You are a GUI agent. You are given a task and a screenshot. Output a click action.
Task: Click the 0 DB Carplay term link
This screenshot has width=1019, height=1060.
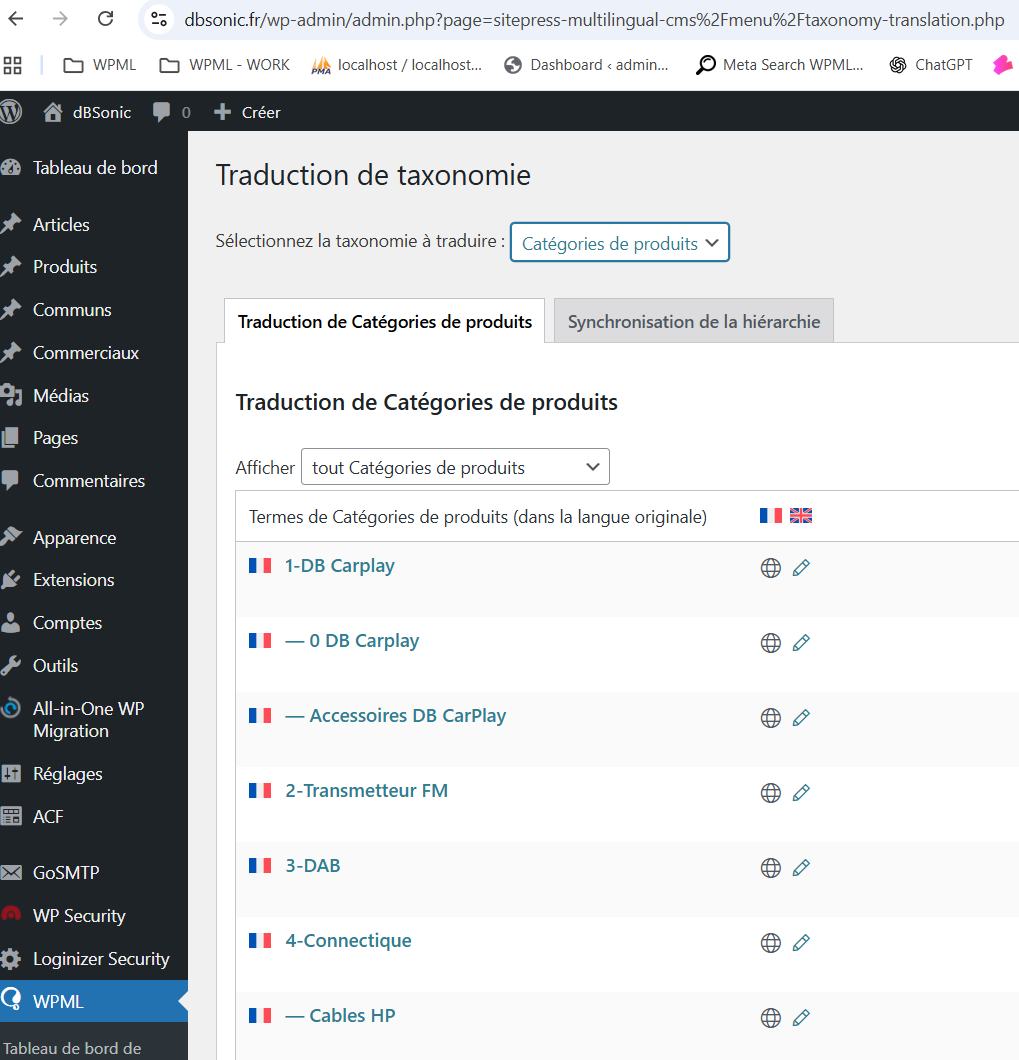(x=363, y=641)
